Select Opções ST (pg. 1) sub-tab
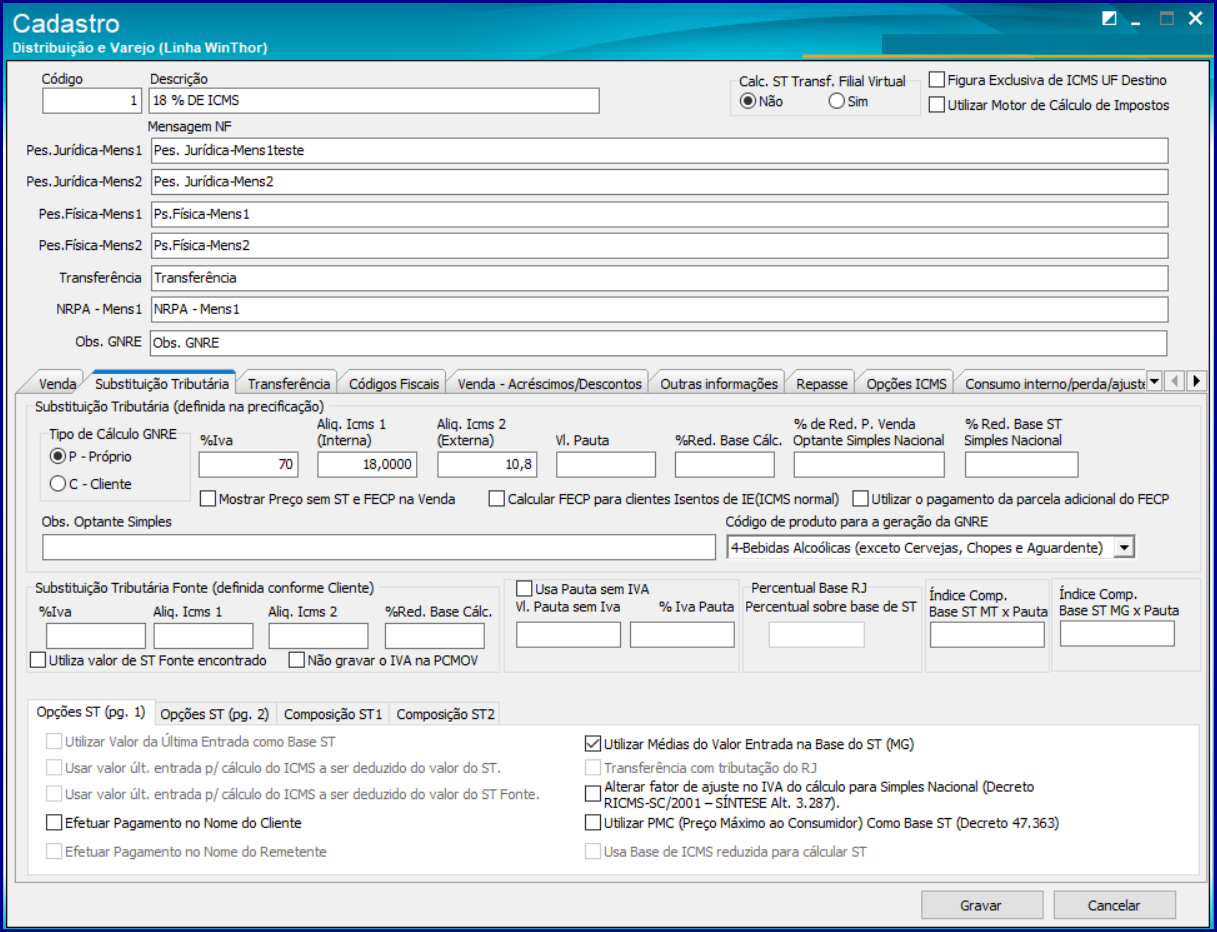 [x=91, y=712]
